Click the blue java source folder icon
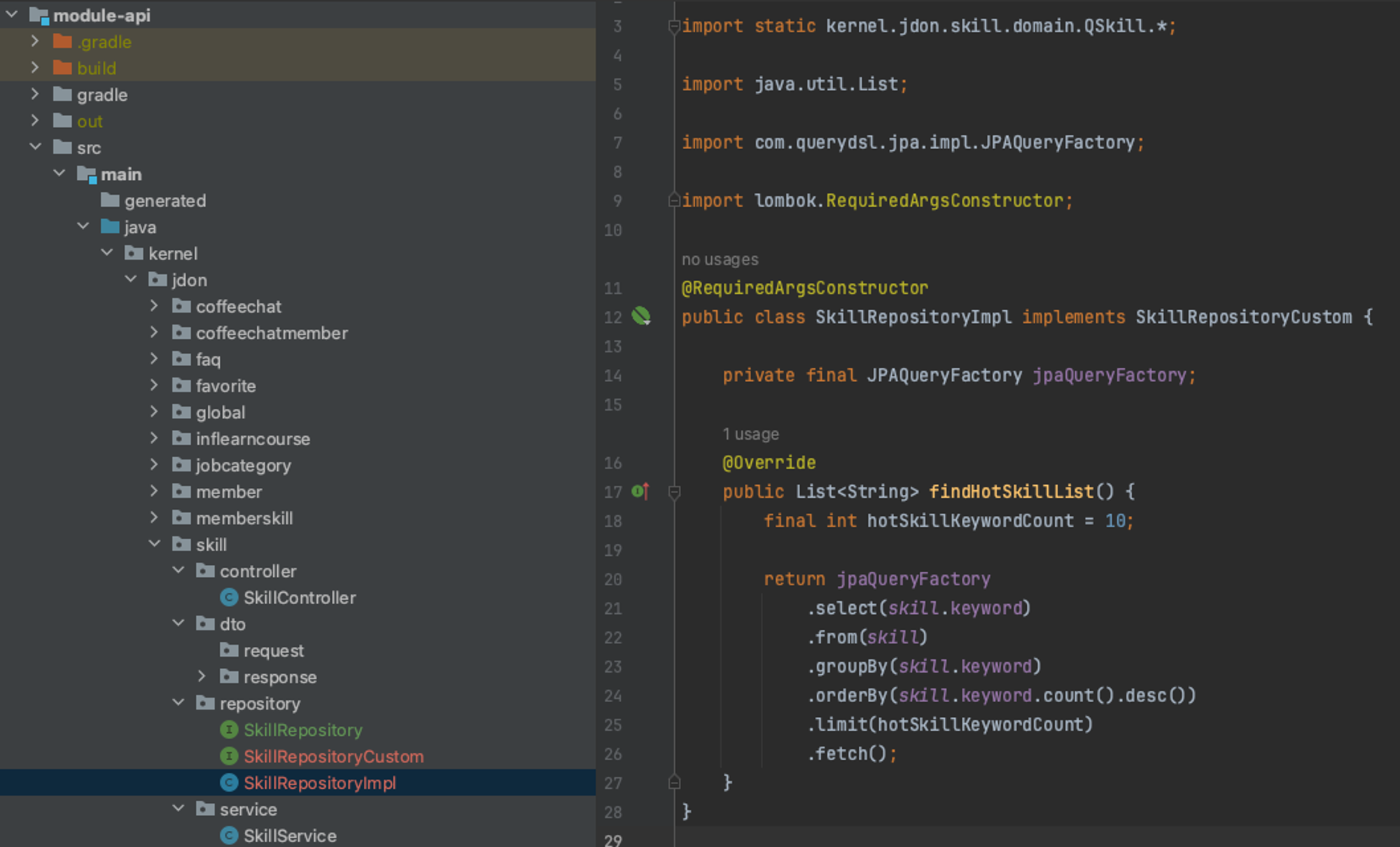Viewport: 1400px width, 847px height. [x=110, y=227]
